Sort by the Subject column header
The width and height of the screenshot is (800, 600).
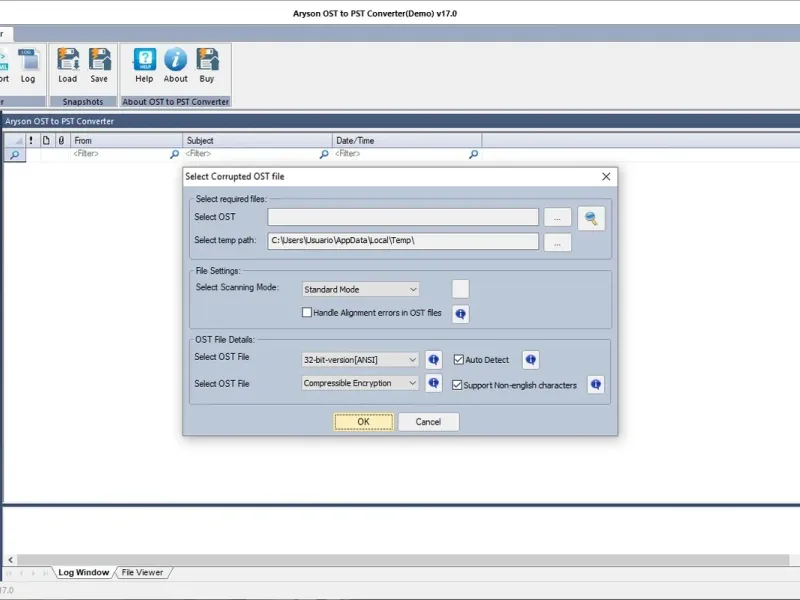click(x=257, y=140)
